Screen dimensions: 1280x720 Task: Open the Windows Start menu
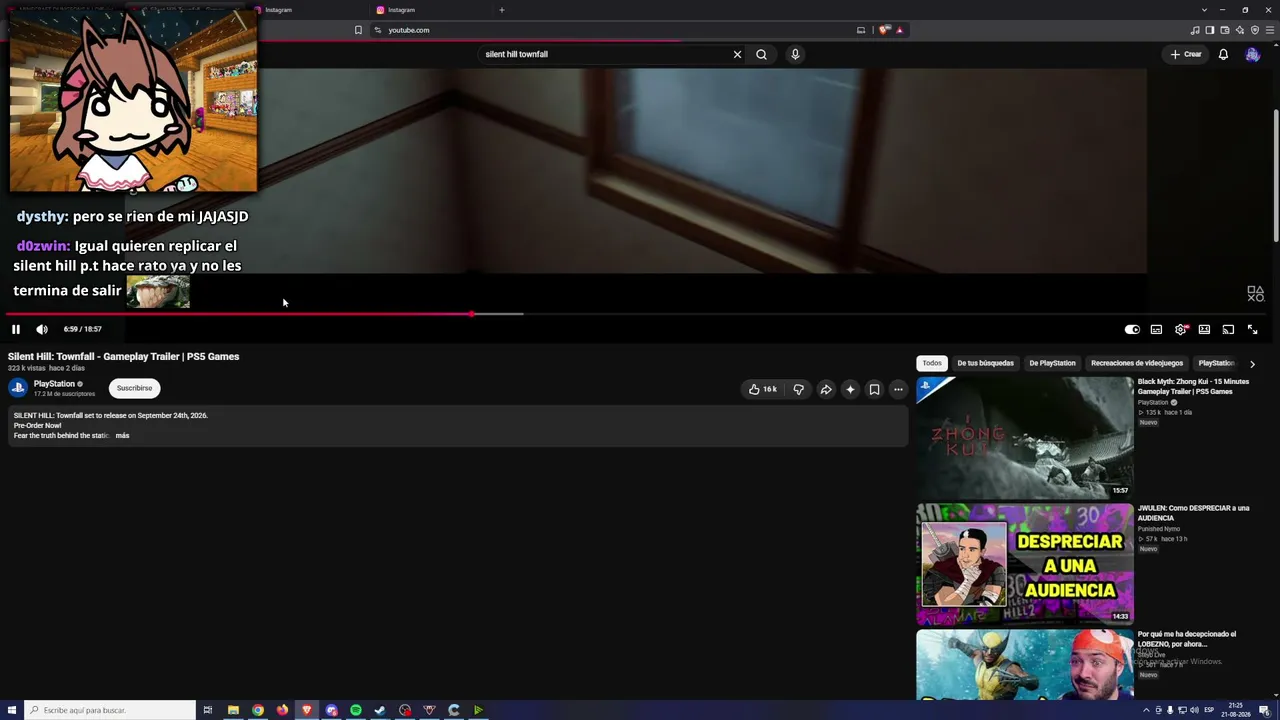12,710
